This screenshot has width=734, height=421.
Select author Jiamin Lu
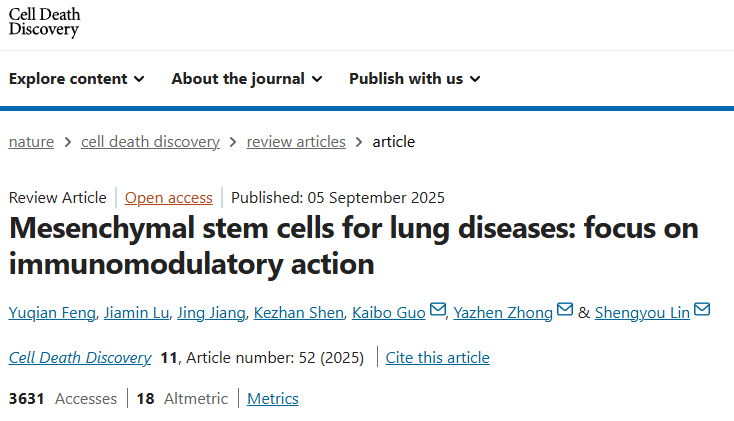point(134,313)
